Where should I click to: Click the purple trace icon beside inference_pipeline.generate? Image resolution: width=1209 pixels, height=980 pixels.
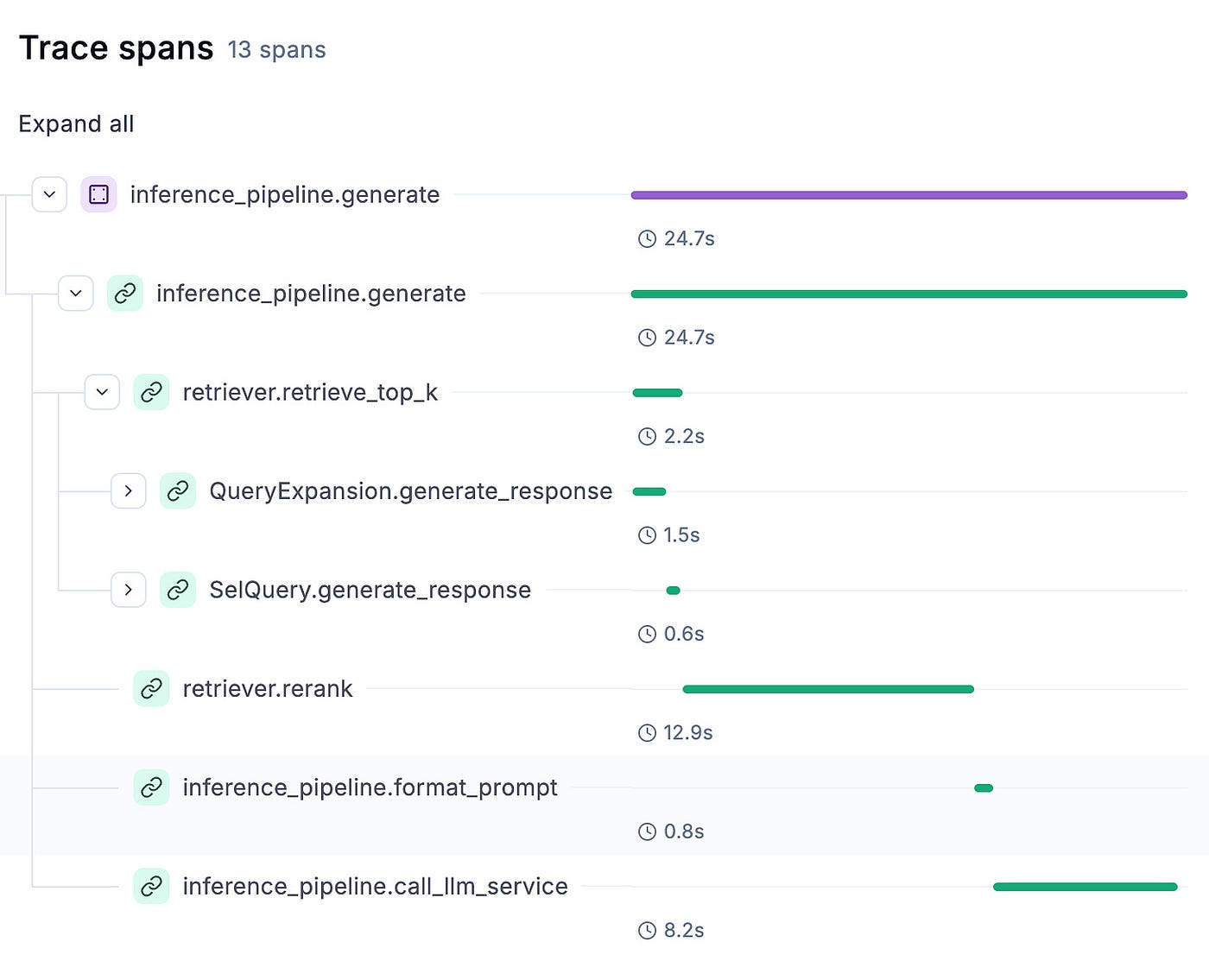click(x=98, y=194)
